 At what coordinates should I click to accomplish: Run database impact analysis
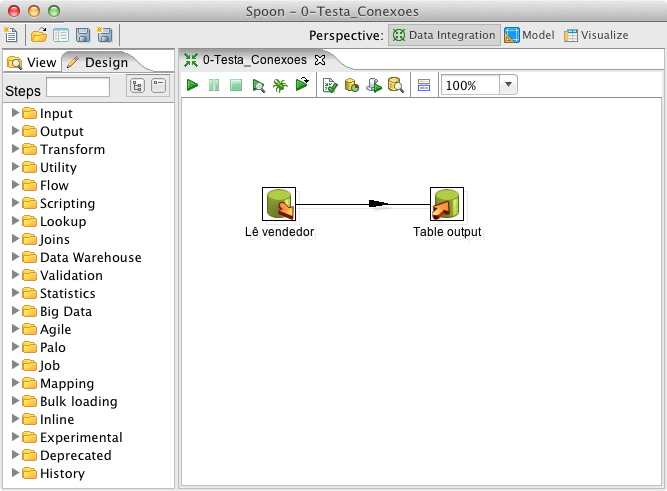pos(352,85)
